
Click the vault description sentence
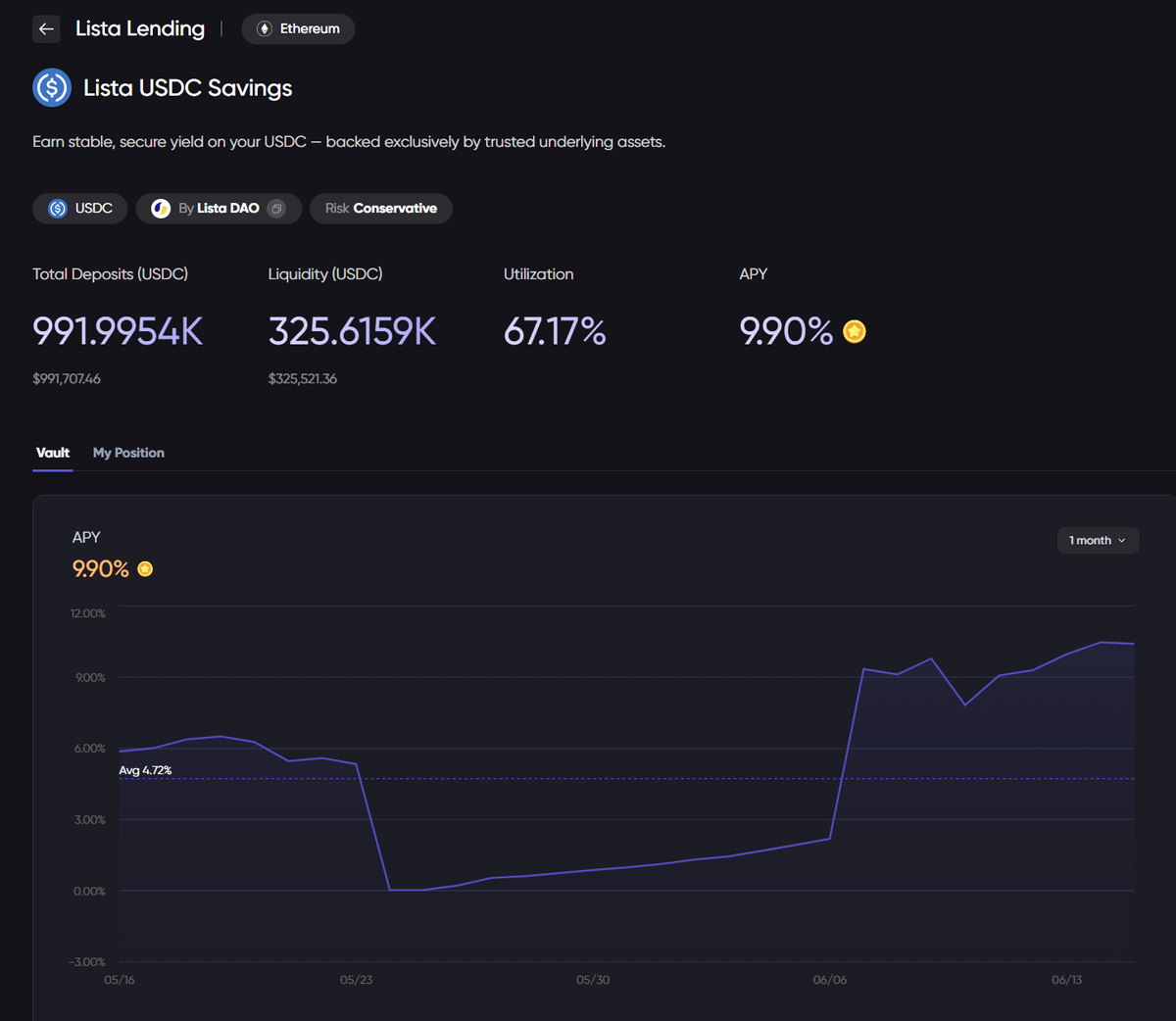(x=349, y=142)
